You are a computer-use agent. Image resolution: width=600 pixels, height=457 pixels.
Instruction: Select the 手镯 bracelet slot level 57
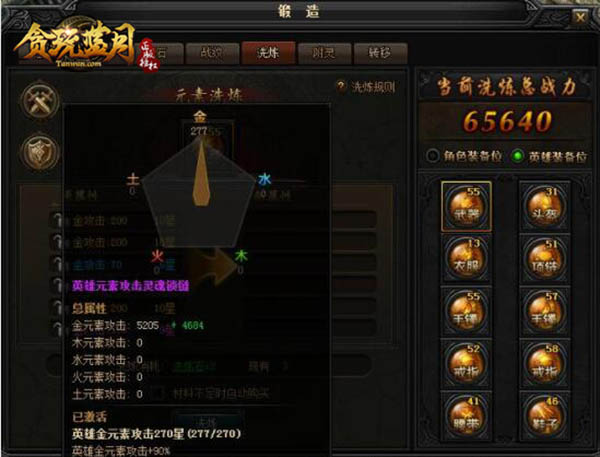[545, 311]
